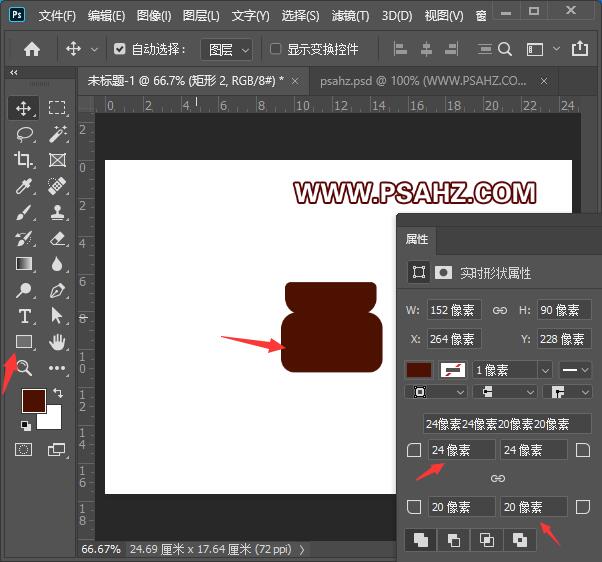Open the stroke line join dropdown

point(567,392)
